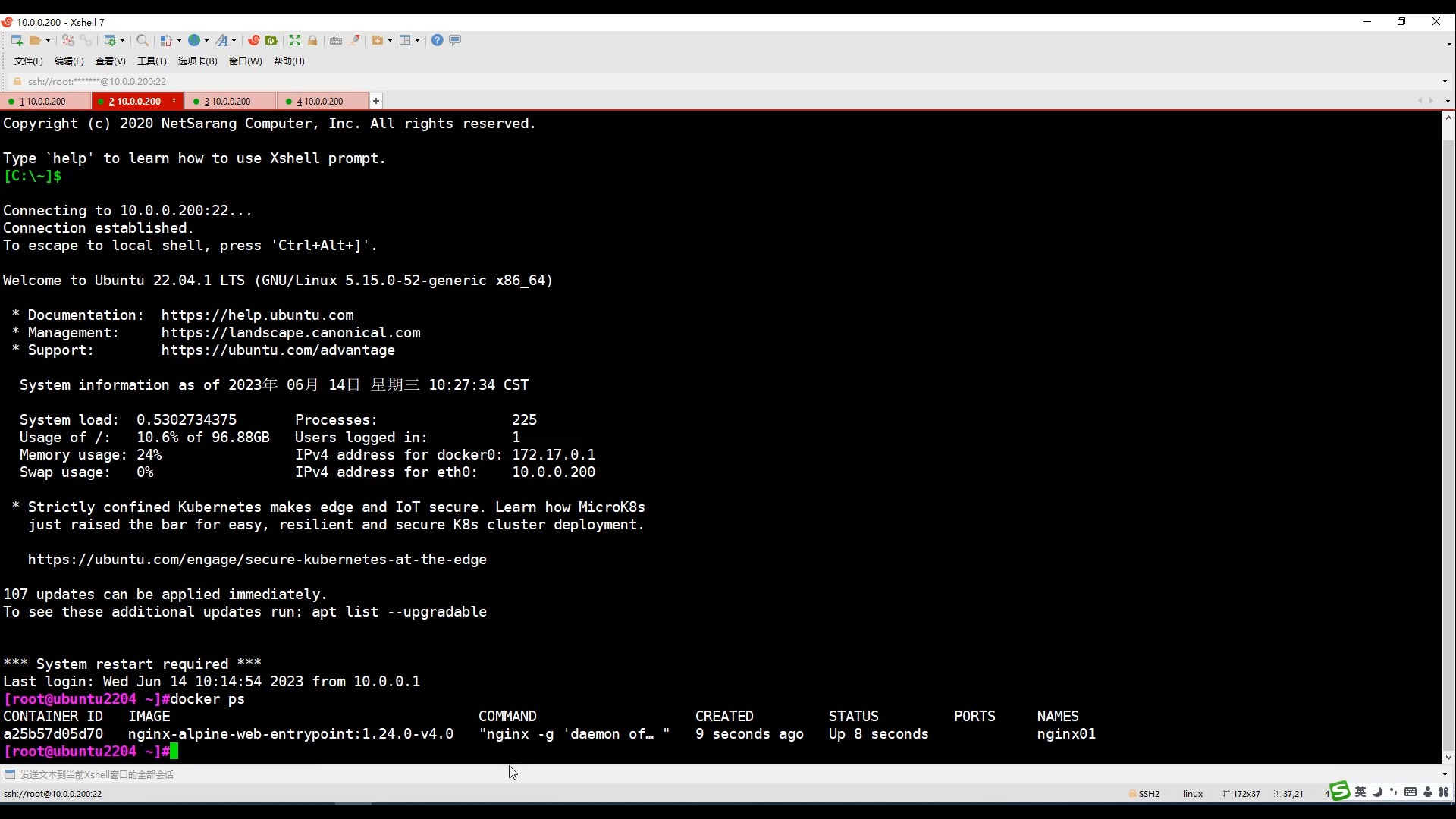Launch Xftp from the toolbar
The width and height of the screenshot is (1456, 819).
coord(271,40)
